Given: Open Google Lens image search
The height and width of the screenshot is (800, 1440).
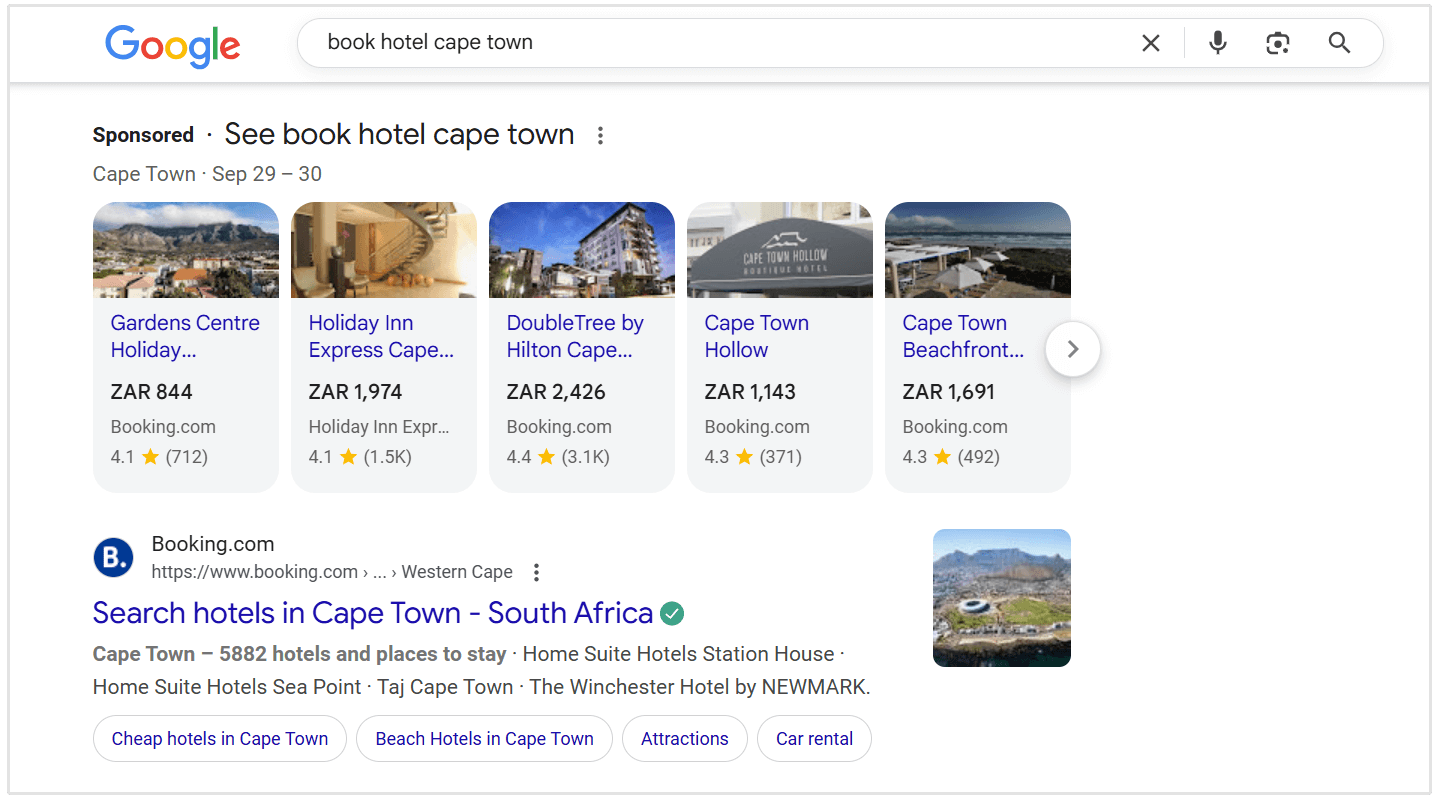Looking at the screenshot, I should click(x=1278, y=43).
